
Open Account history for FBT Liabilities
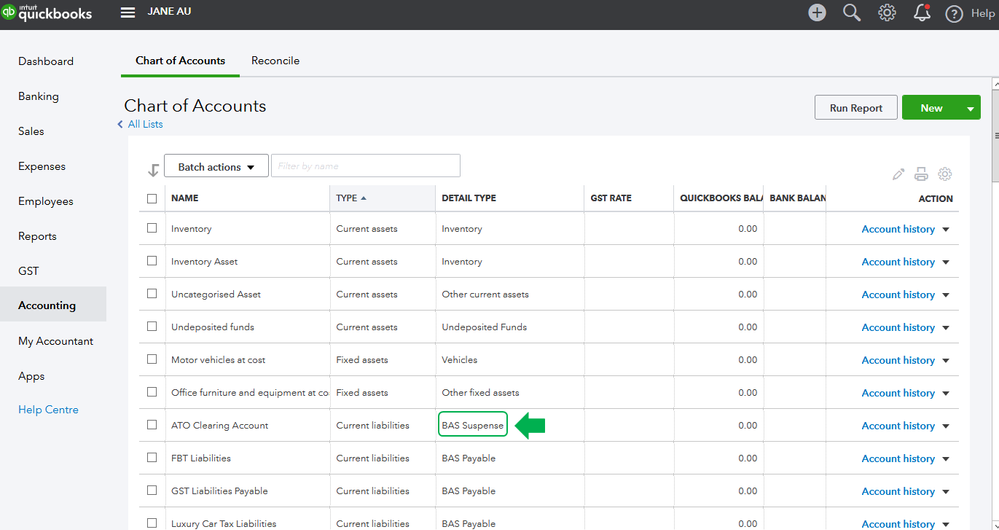point(898,458)
